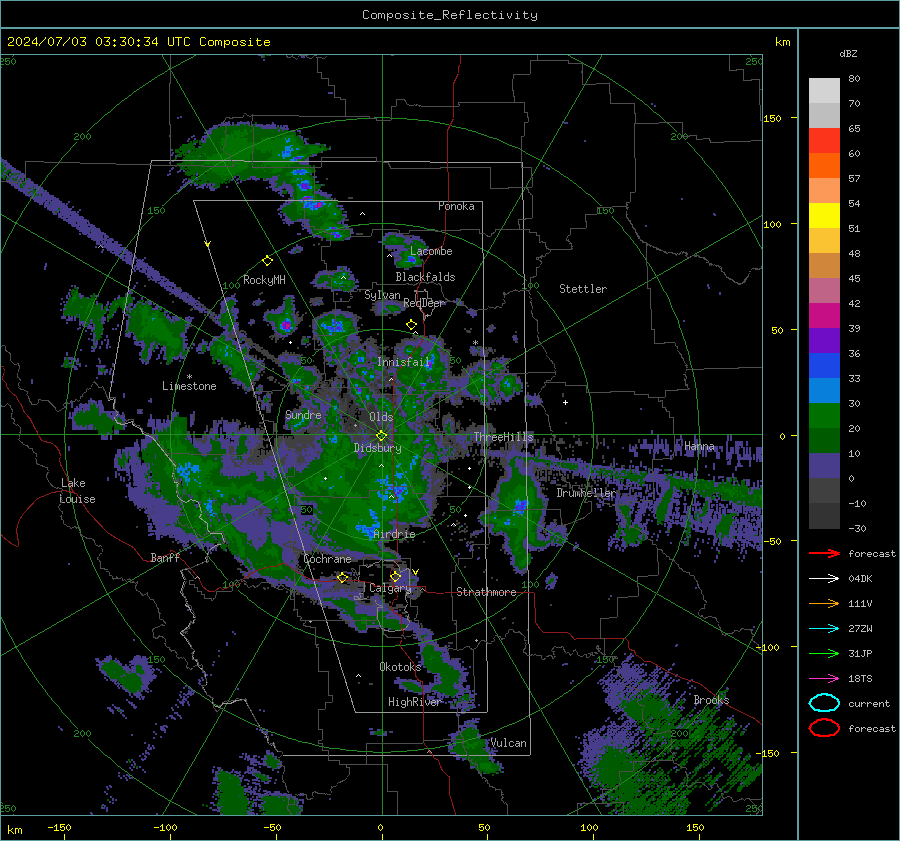Select the magenta 39-42 dBZ swatch
The width and height of the screenshot is (900, 841).
click(824, 316)
